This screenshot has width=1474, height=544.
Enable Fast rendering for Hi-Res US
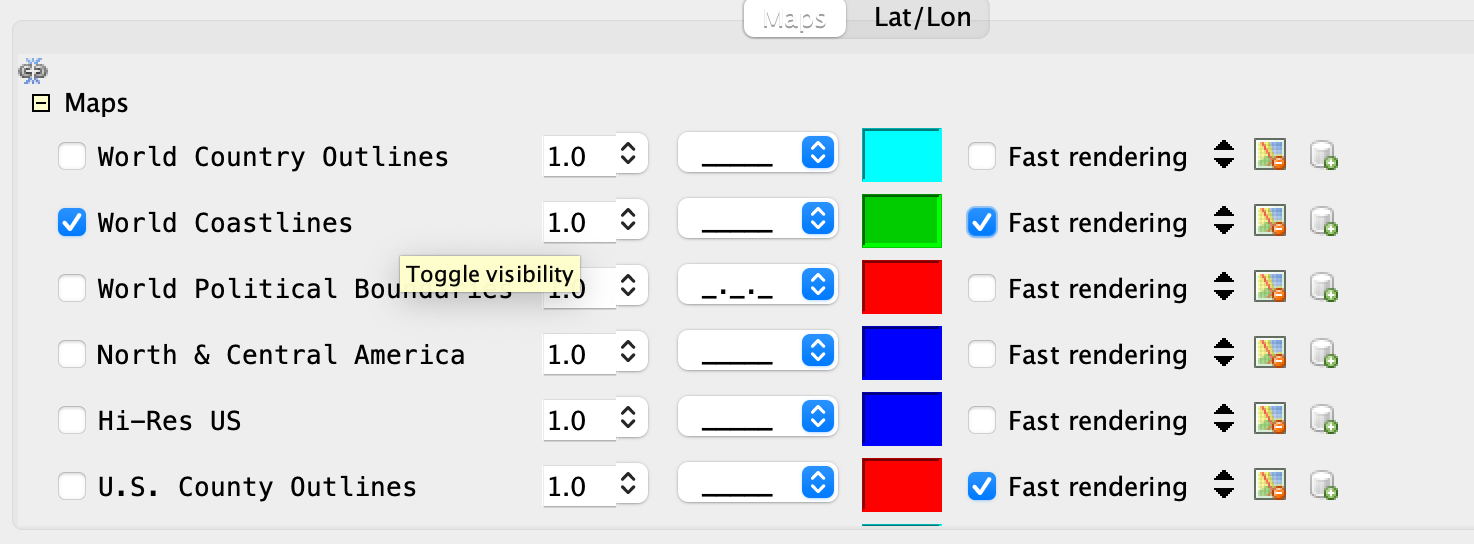[982, 420]
